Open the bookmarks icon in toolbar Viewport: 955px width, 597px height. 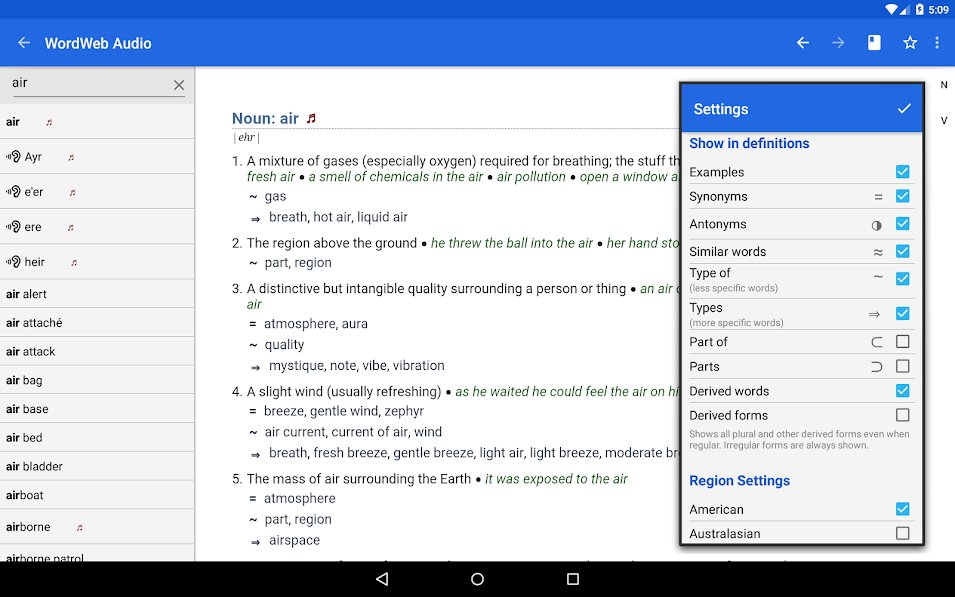[x=874, y=43]
